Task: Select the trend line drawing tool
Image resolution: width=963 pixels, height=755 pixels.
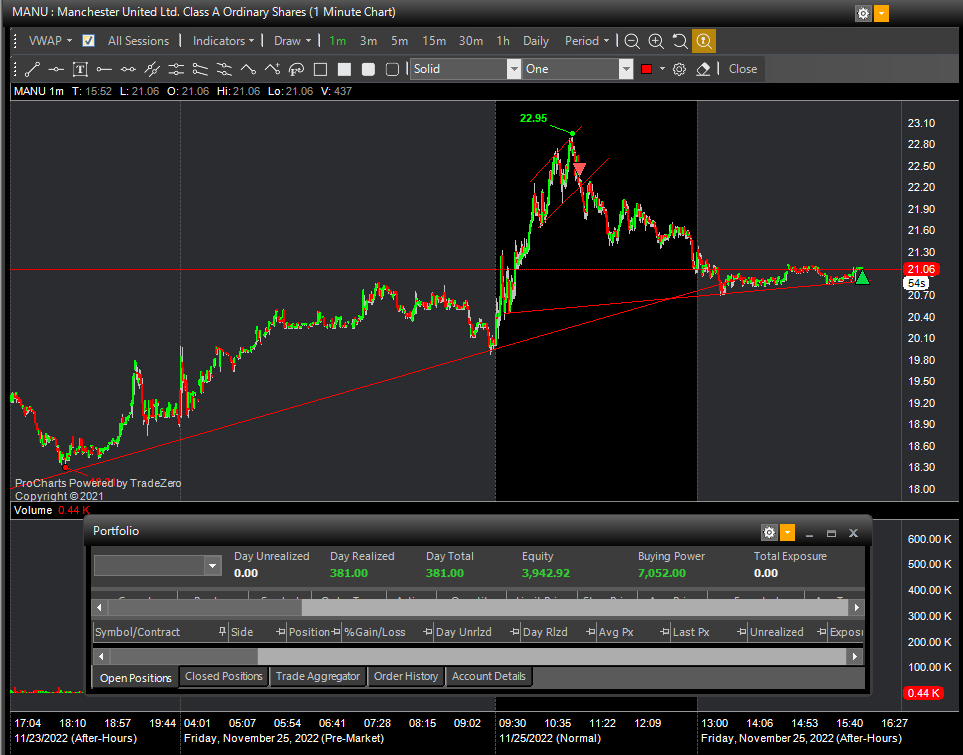Action: [x=32, y=69]
